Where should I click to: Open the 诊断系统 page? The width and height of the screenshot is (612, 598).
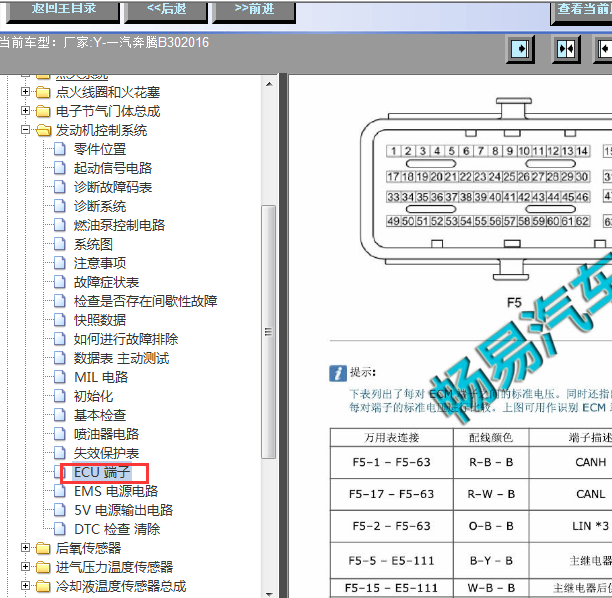coord(100,206)
